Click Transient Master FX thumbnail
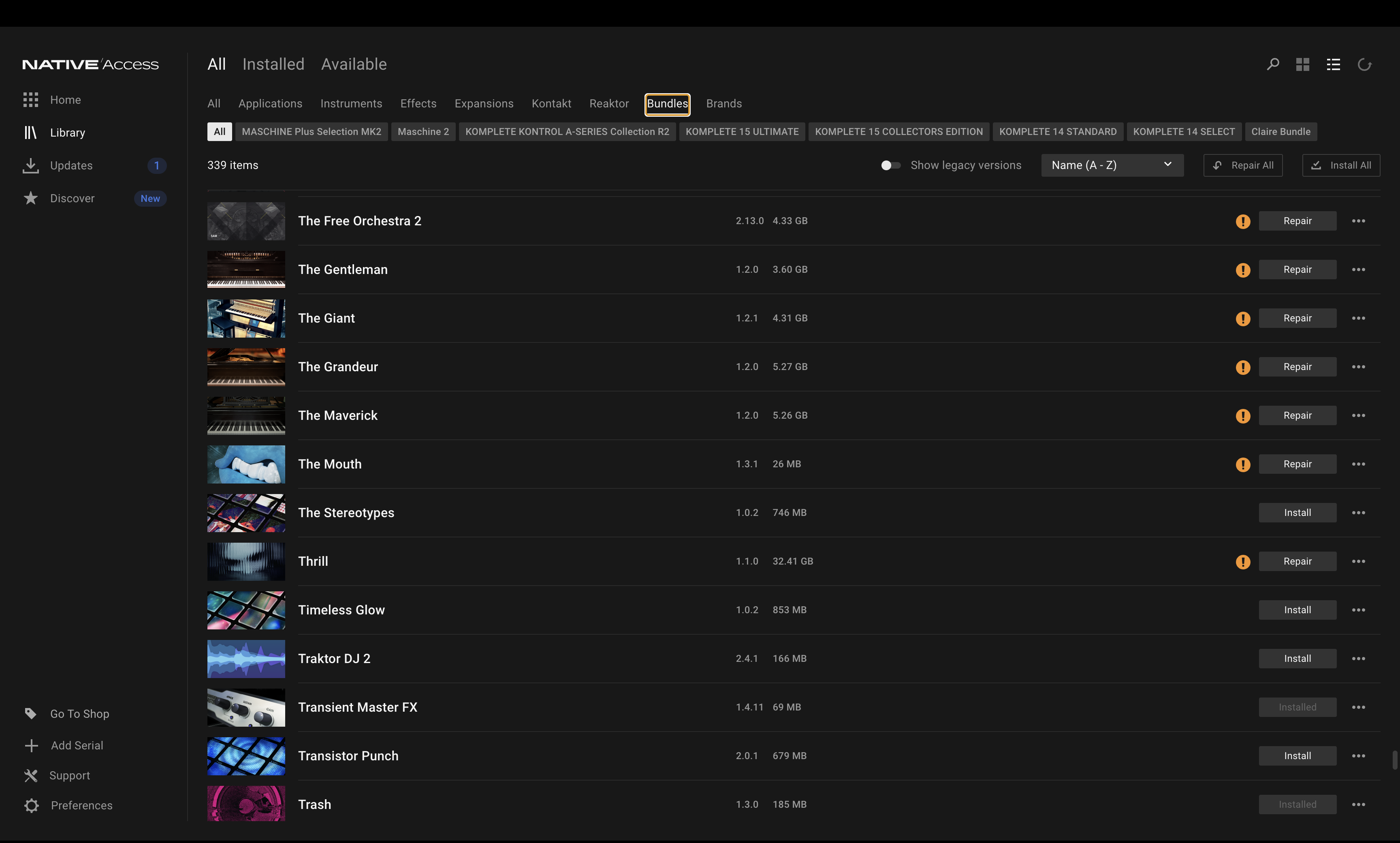This screenshot has height=843, width=1400. click(x=246, y=707)
